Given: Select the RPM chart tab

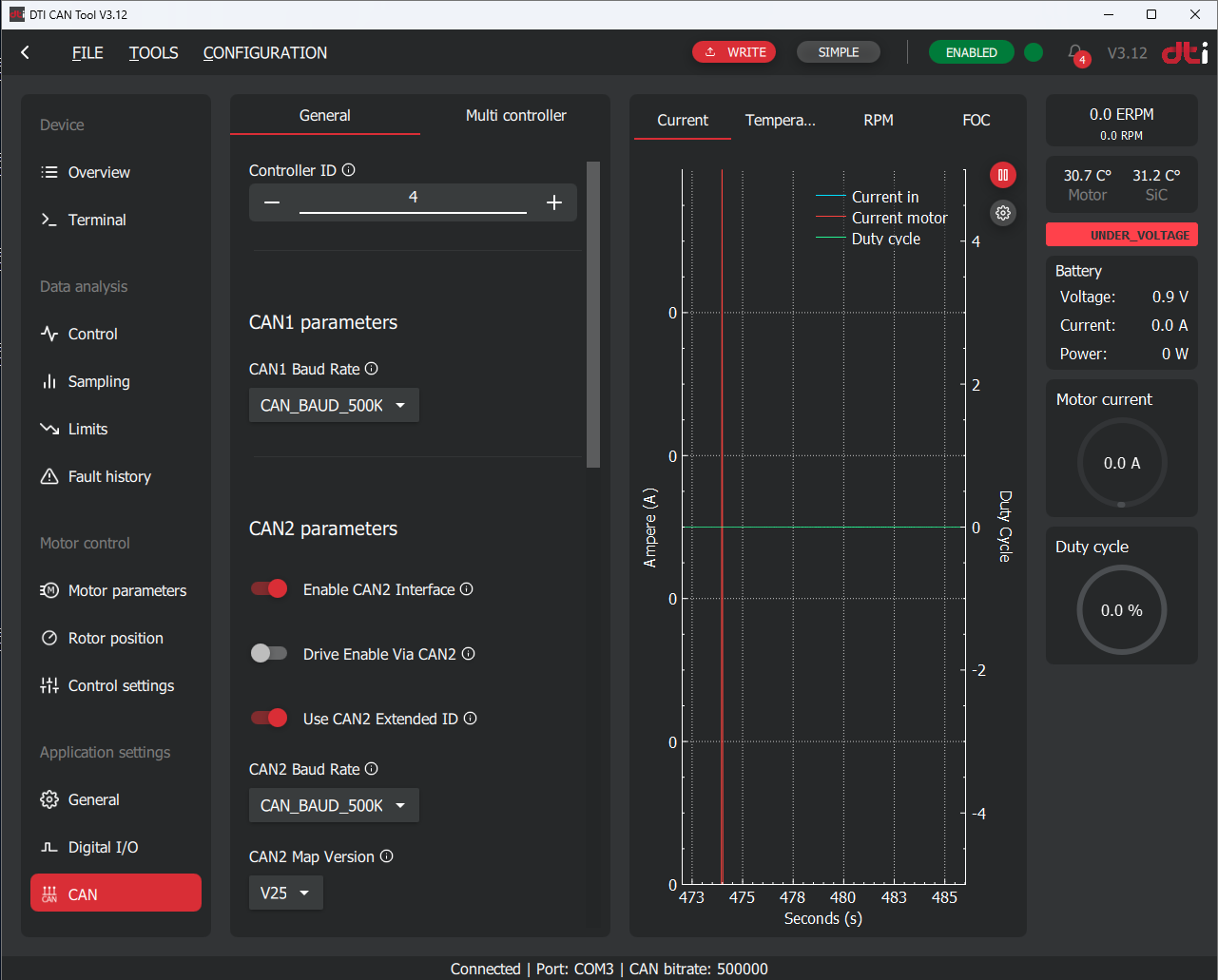Looking at the screenshot, I should pyautogui.click(x=879, y=120).
